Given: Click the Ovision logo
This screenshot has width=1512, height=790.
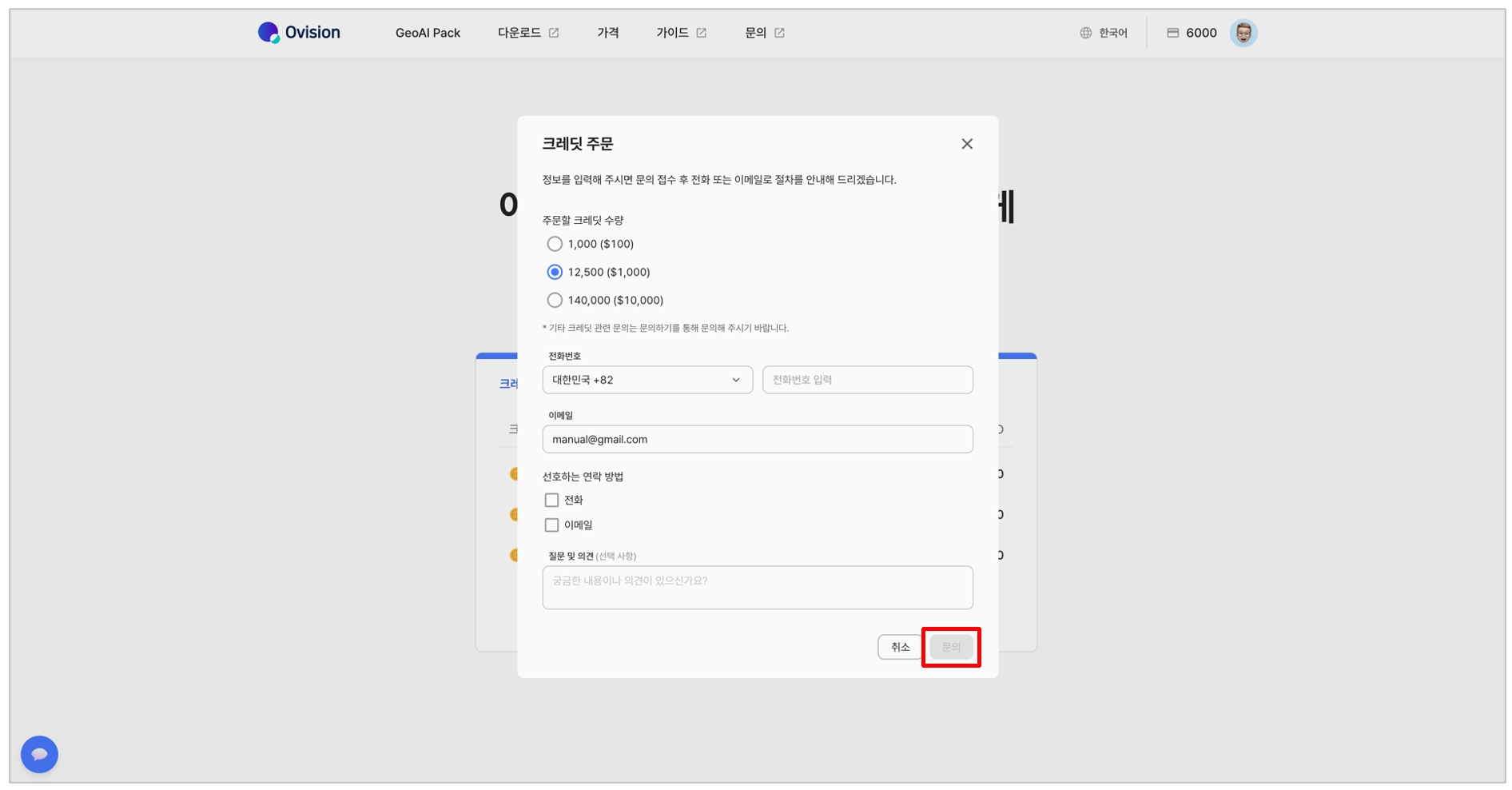Looking at the screenshot, I should [299, 33].
